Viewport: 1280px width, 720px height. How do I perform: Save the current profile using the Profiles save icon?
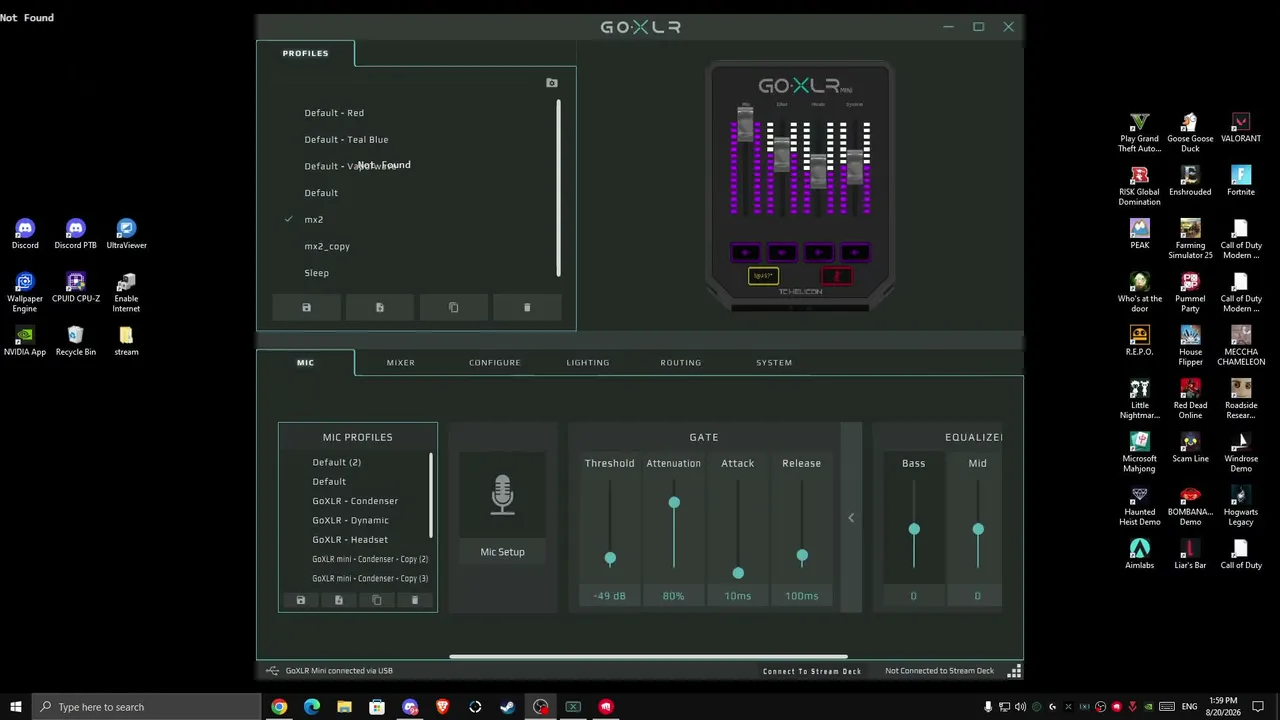click(x=306, y=307)
